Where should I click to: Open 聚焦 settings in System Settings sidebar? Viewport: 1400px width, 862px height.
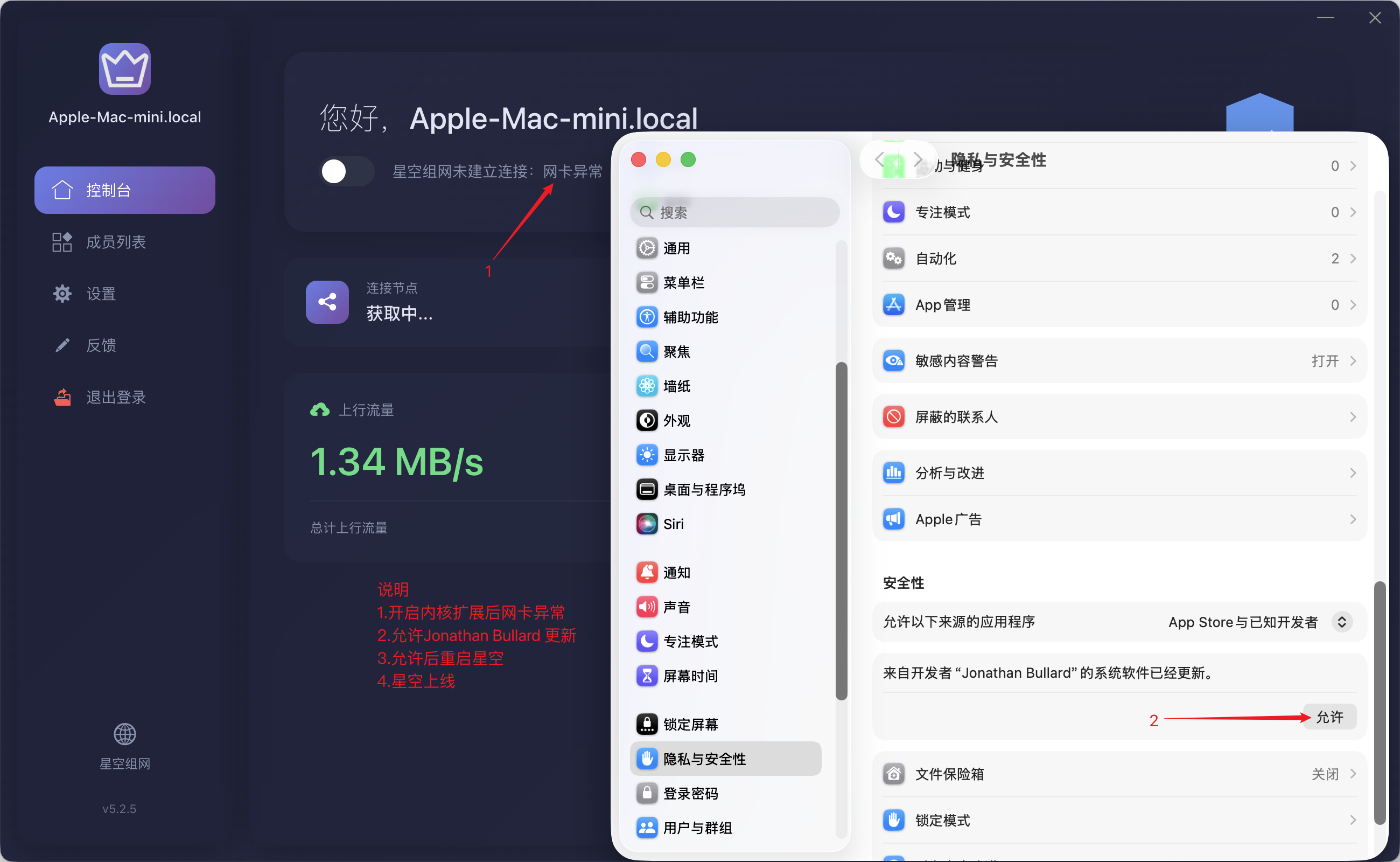(x=675, y=352)
